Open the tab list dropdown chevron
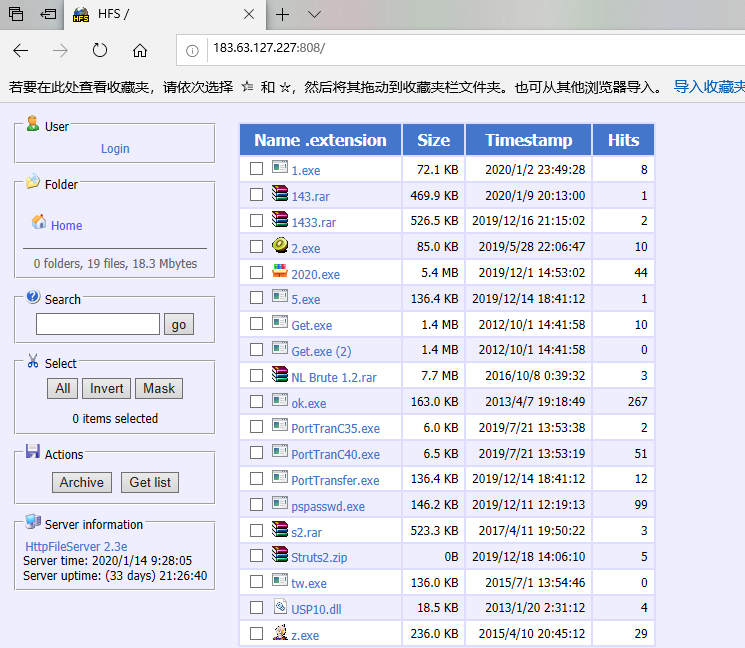The image size is (745, 648). click(x=314, y=15)
